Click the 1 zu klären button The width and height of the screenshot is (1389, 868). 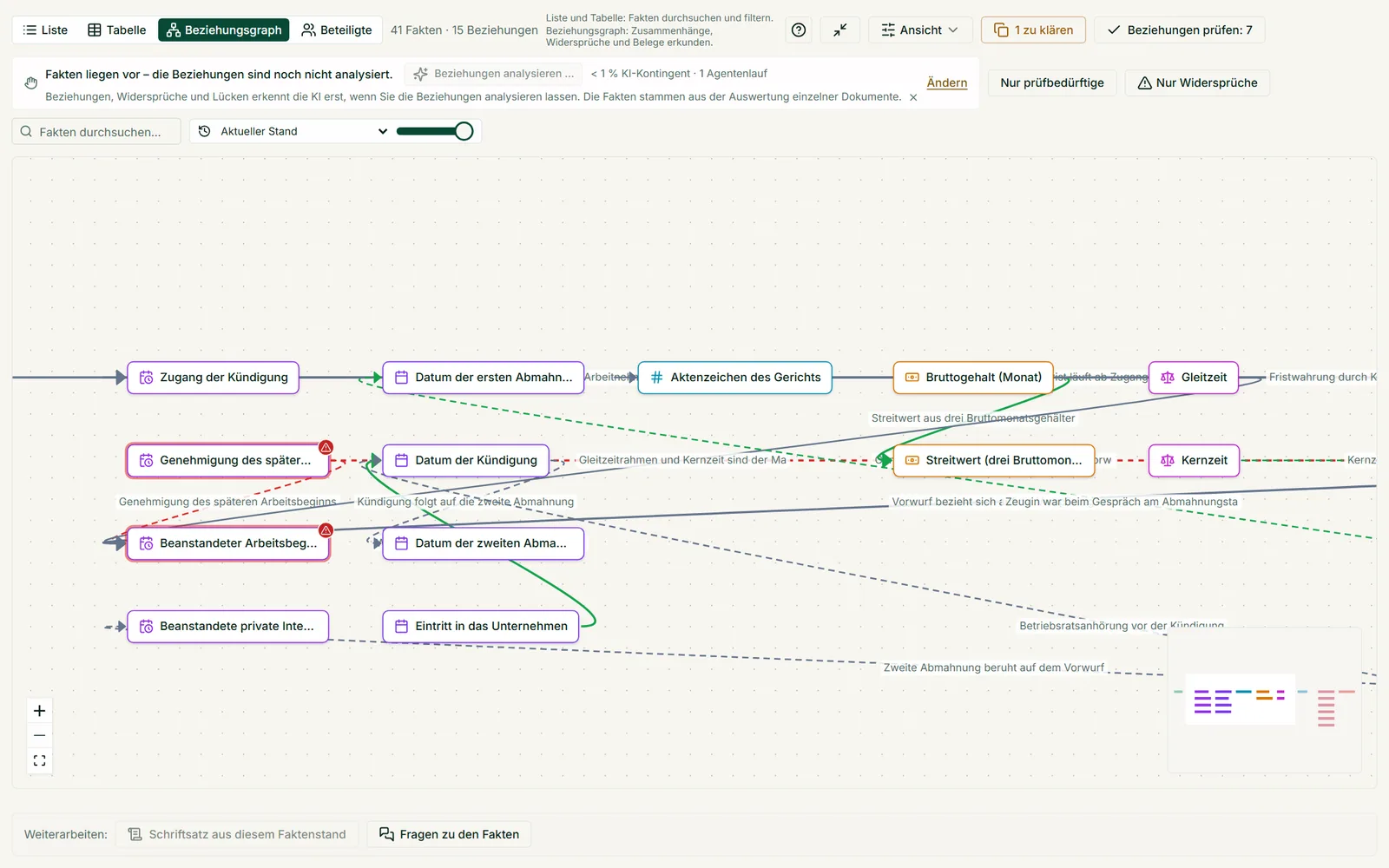(x=1033, y=30)
